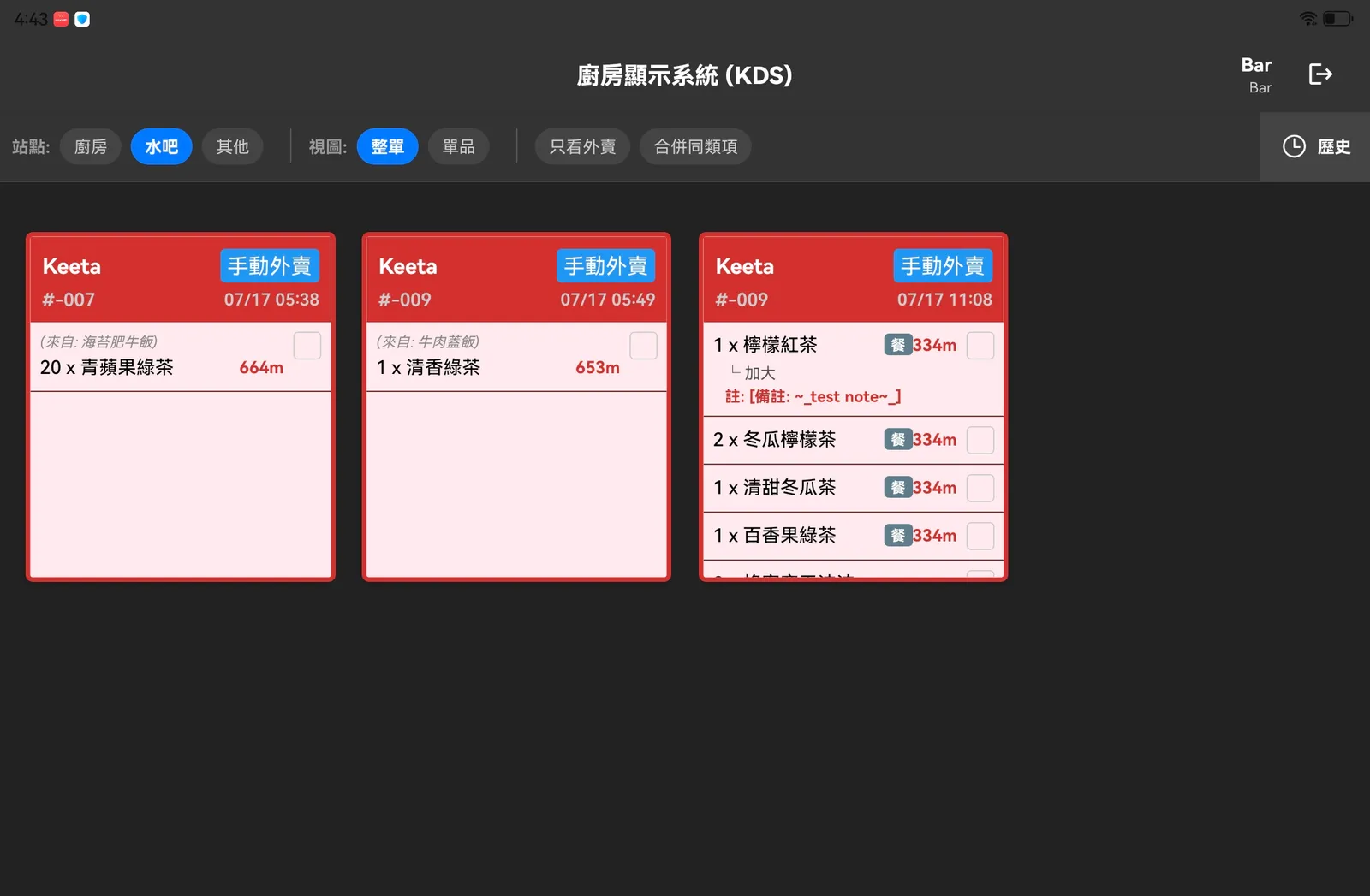
Task: Check off 2 x 冬瓜檸檬茶 item
Action: (x=980, y=440)
